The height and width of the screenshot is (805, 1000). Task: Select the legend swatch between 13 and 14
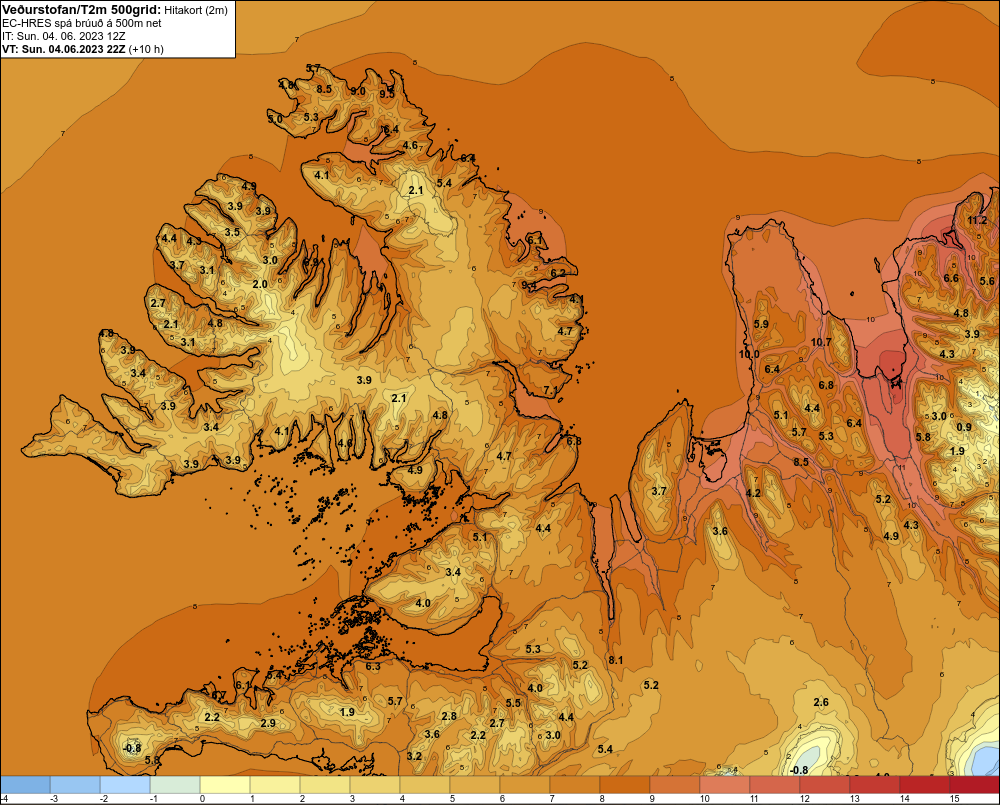[875, 785]
